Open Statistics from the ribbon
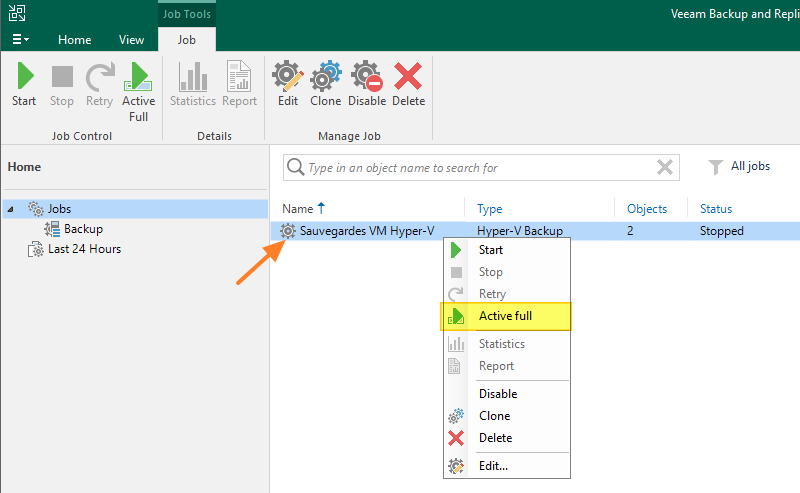 193,84
